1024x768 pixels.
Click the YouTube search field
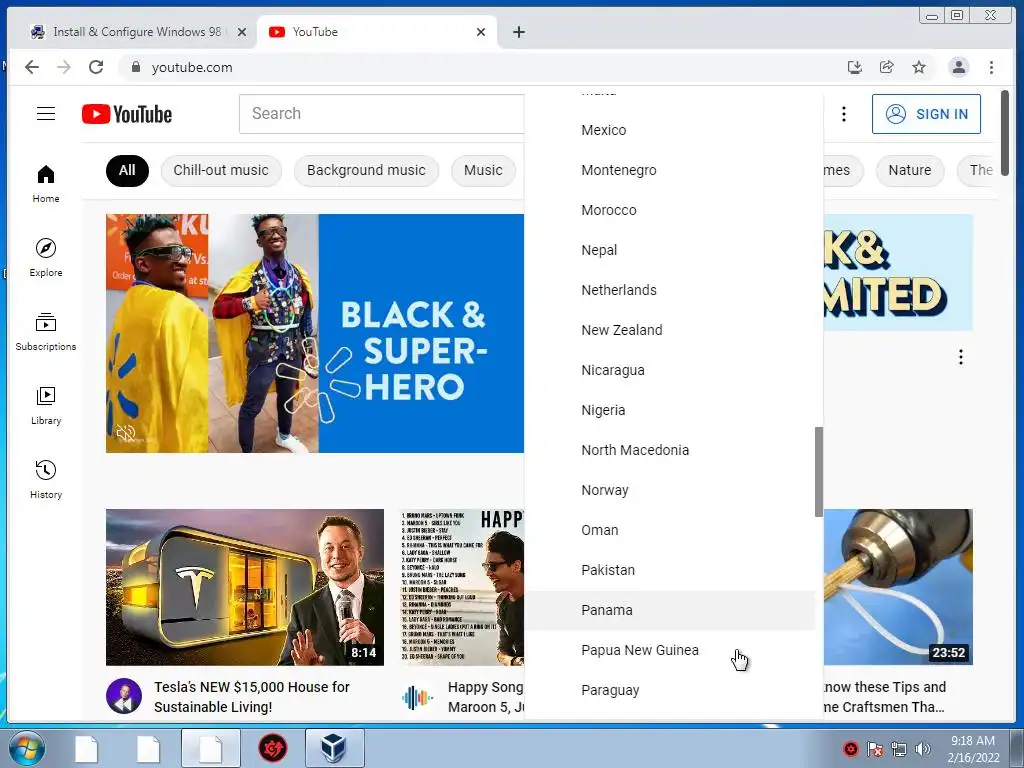click(382, 114)
